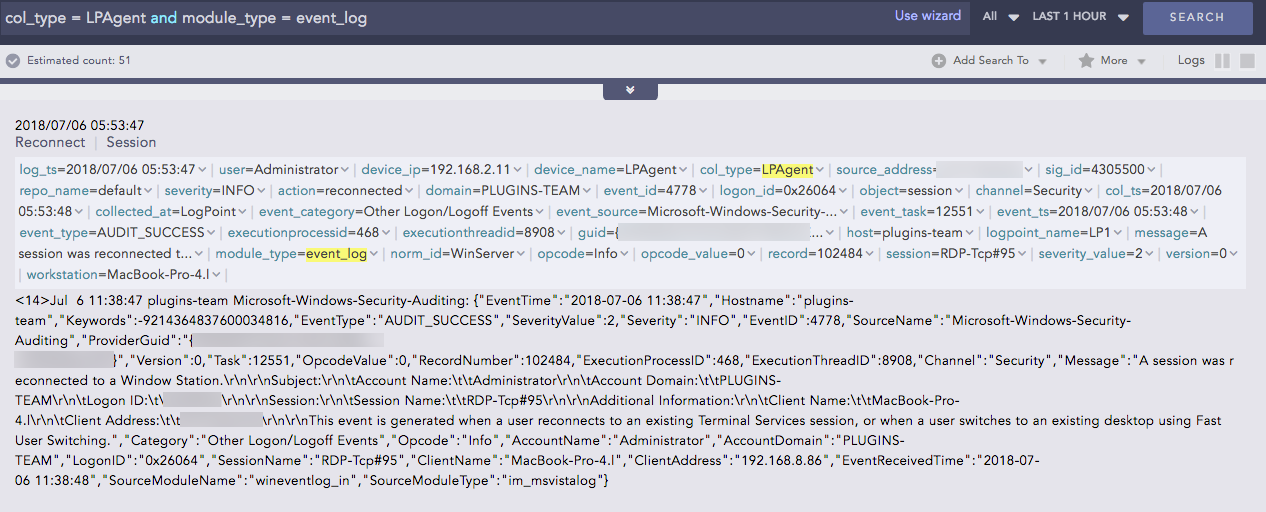Open the device_name=LPAgent field dropdown arrow
Screen dimensions: 1266x512
click(683, 170)
